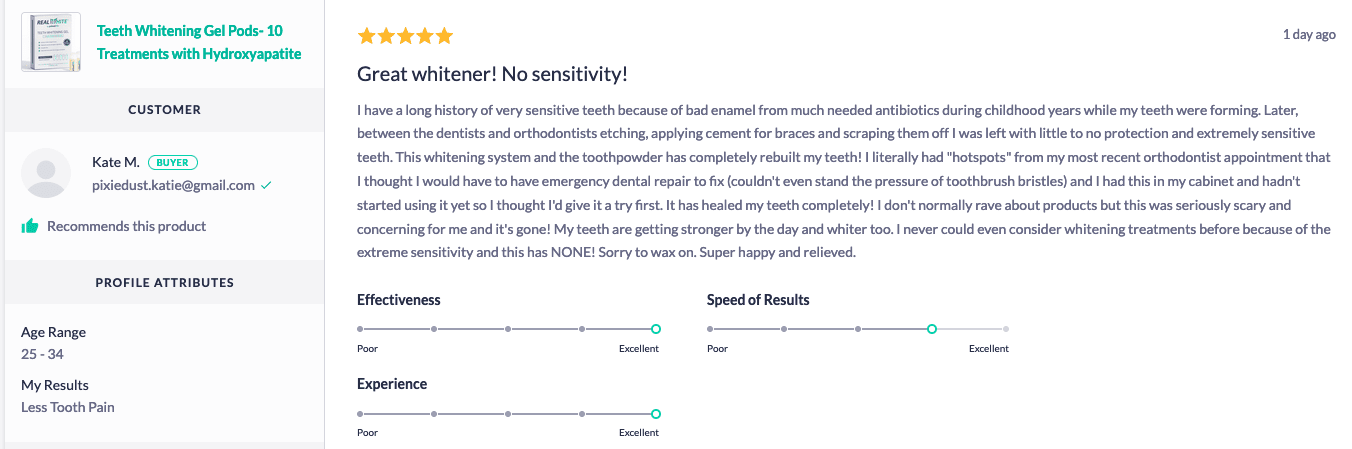The image size is (1352, 449).
Task: Click the green BUYER badge
Action: tap(174, 162)
